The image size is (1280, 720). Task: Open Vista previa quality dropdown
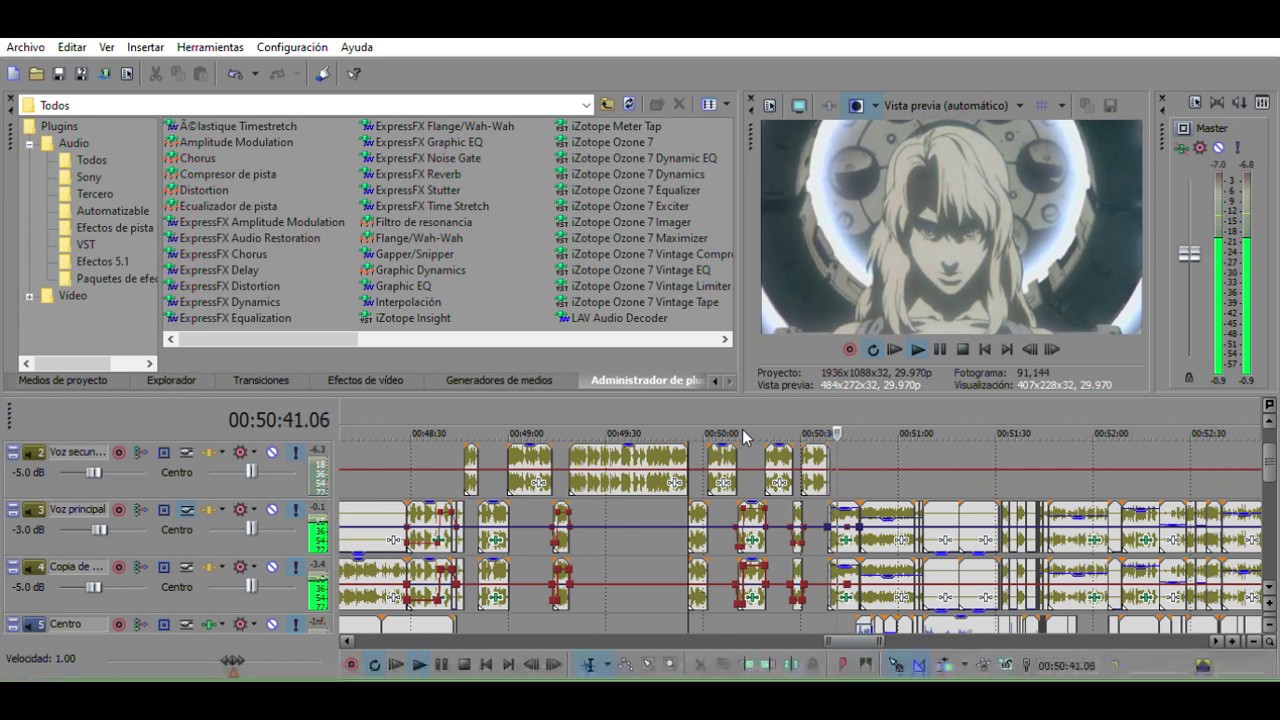[1020, 105]
